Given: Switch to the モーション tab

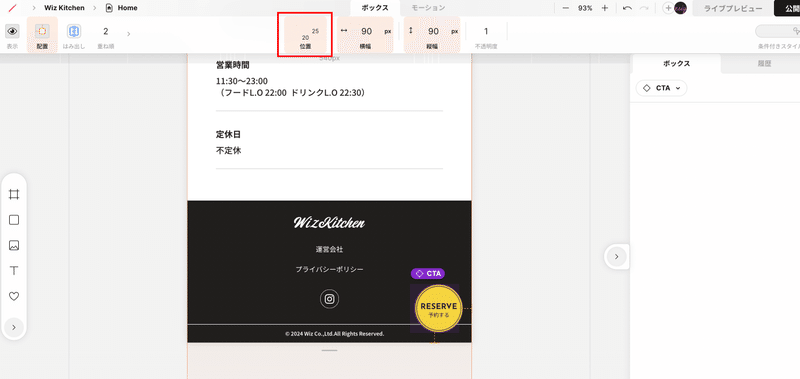Looking at the screenshot, I should (x=428, y=8).
